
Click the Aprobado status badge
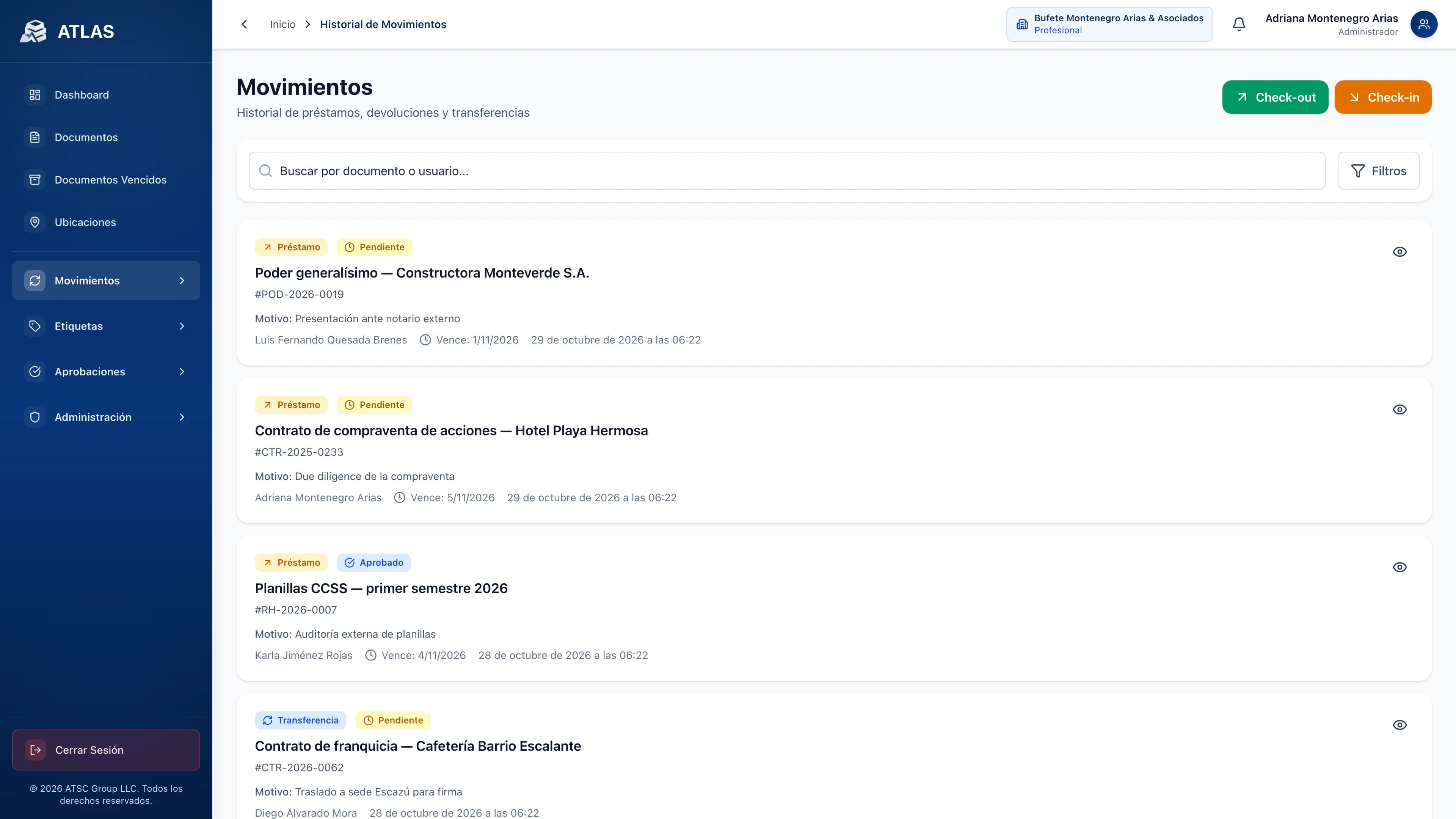373,562
